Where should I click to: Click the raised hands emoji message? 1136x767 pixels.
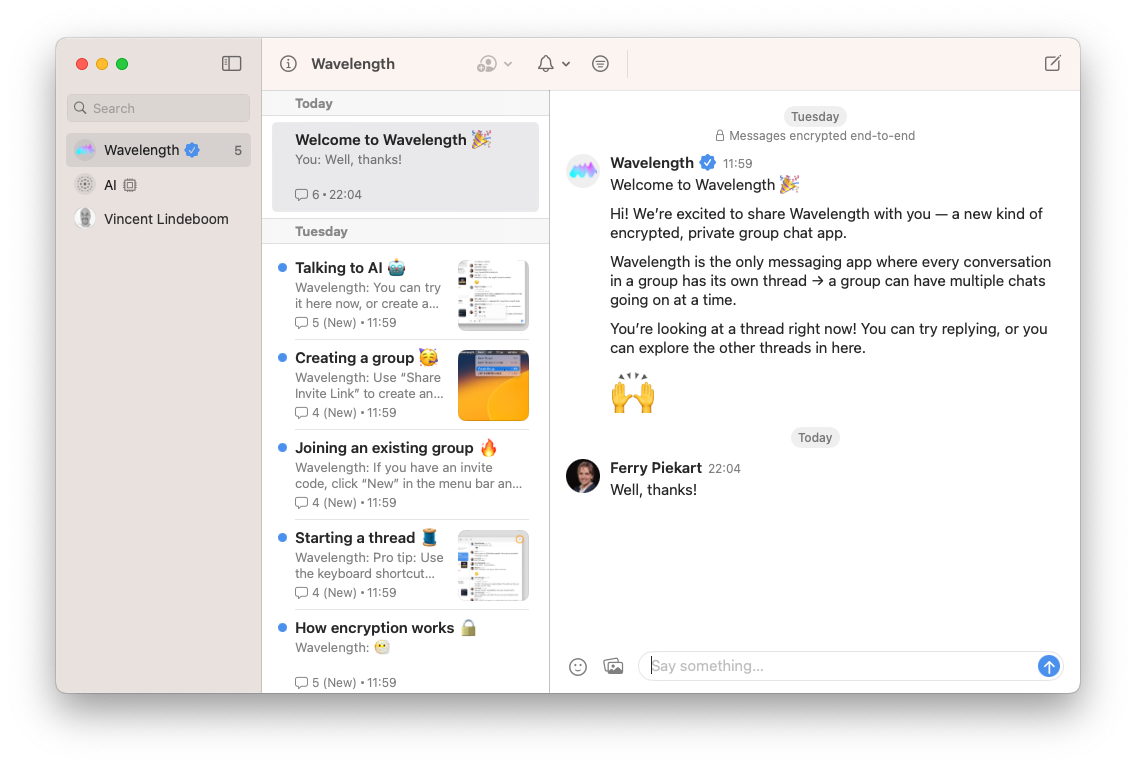633,393
